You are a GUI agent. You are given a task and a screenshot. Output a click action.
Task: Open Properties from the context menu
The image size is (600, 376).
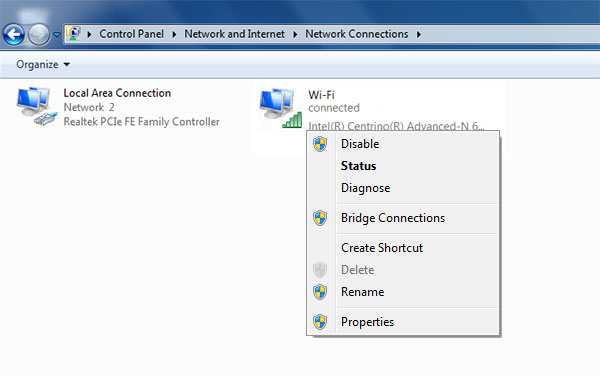point(403,322)
